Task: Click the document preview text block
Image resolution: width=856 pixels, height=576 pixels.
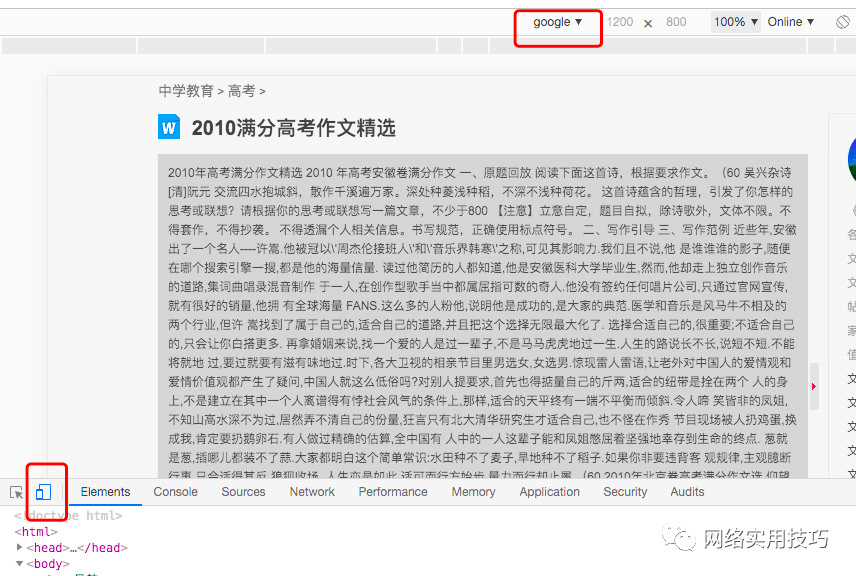Action: (483, 316)
